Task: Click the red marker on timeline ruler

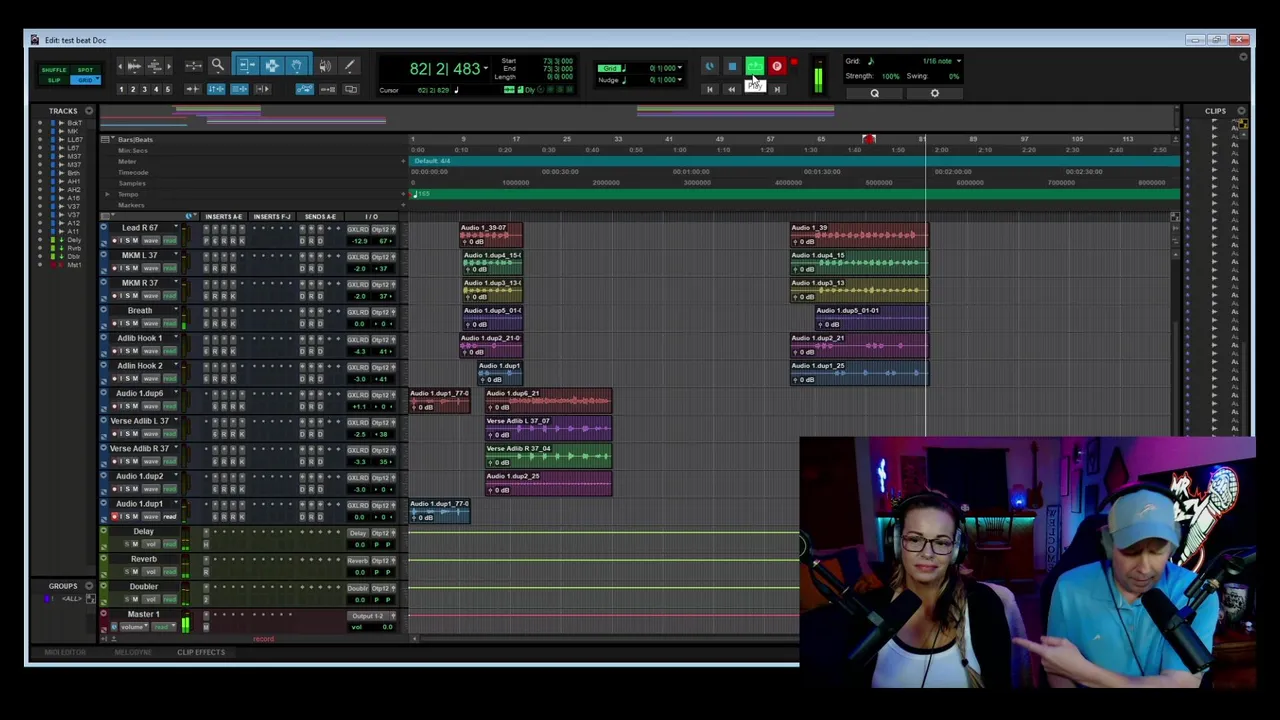Action: point(869,139)
